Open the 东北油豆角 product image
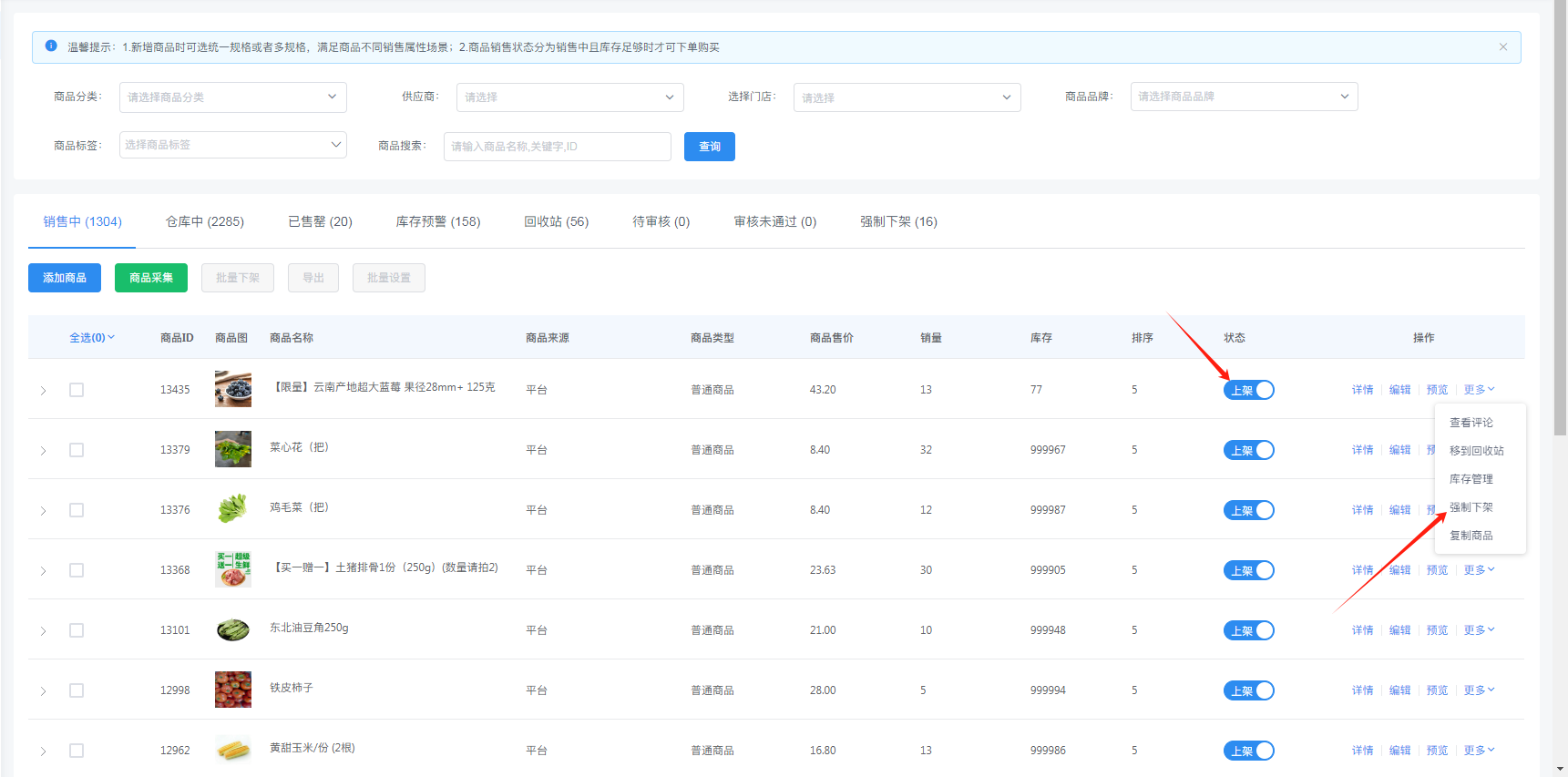The width and height of the screenshot is (1568, 777). coord(233,629)
